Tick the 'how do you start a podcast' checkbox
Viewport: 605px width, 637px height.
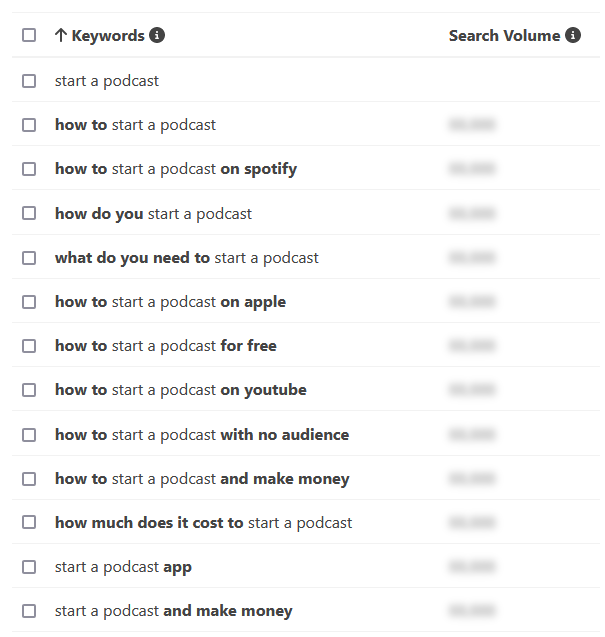pyautogui.click(x=29, y=213)
